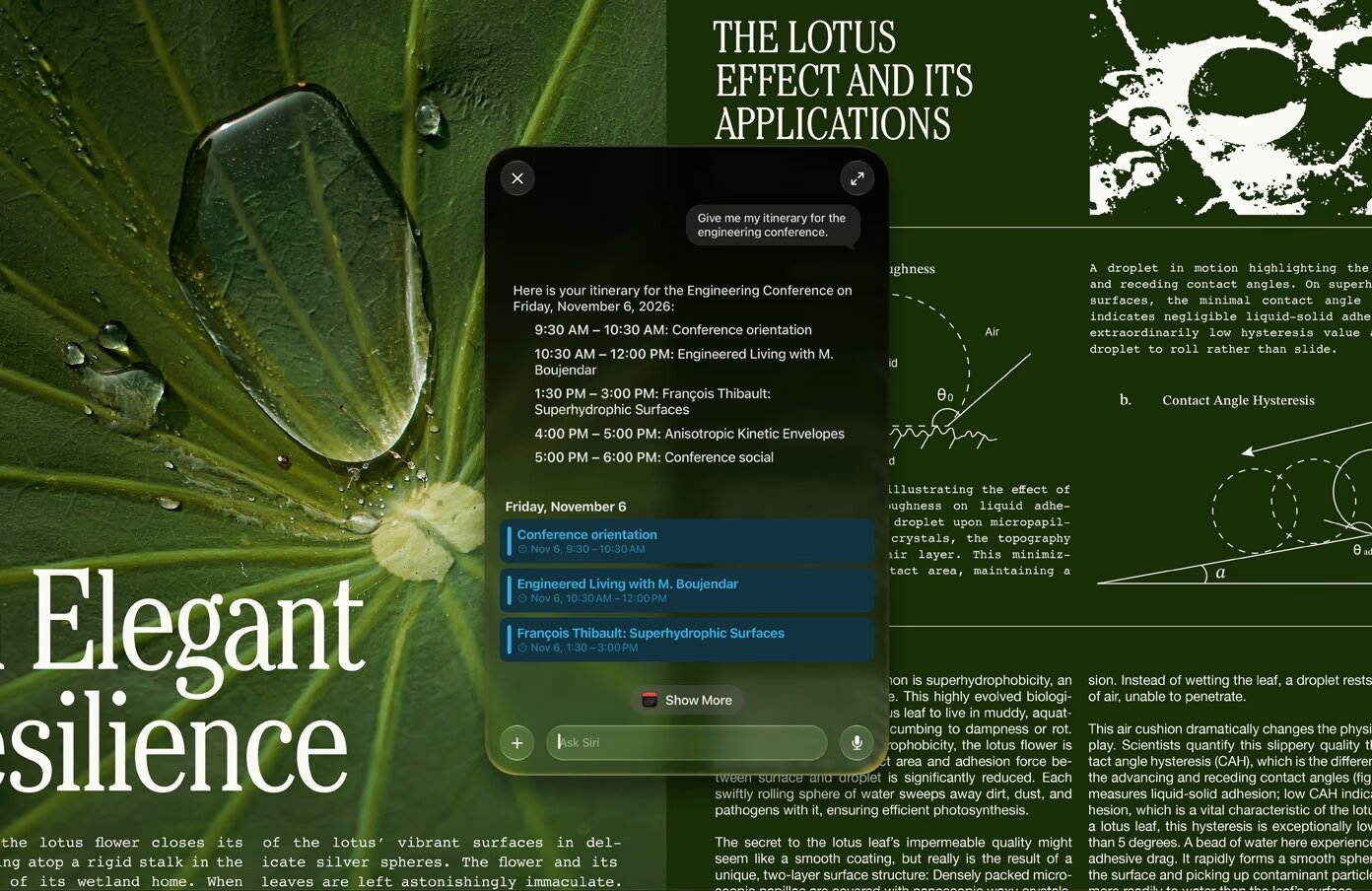This screenshot has width=1372, height=891.
Task: Click the plus attachment button beside Ask Siri
Action: tap(517, 743)
